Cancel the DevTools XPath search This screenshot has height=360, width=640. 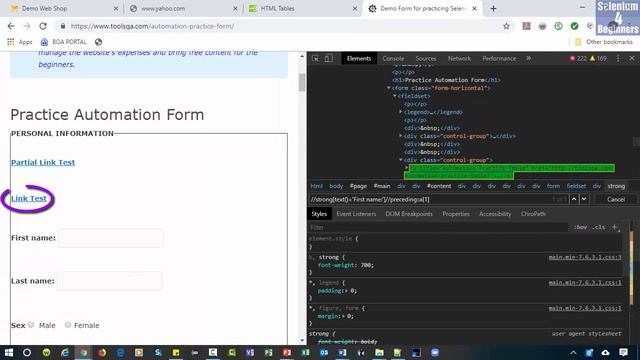(616, 199)
